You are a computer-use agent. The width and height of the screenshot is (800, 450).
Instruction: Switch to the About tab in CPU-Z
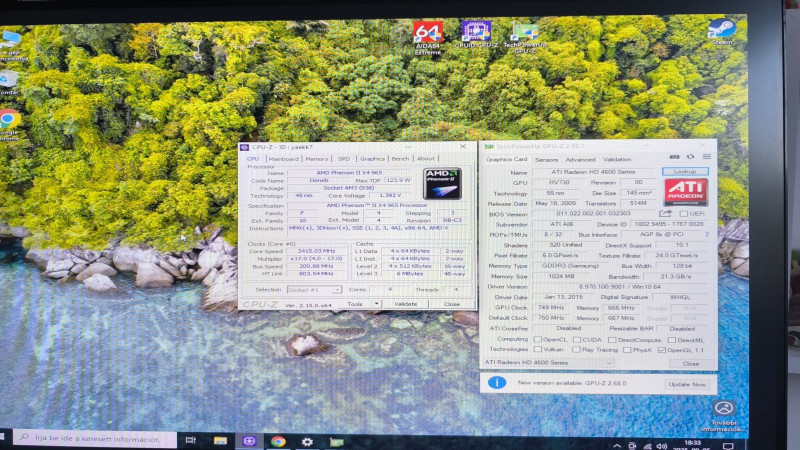click(426, 159)
